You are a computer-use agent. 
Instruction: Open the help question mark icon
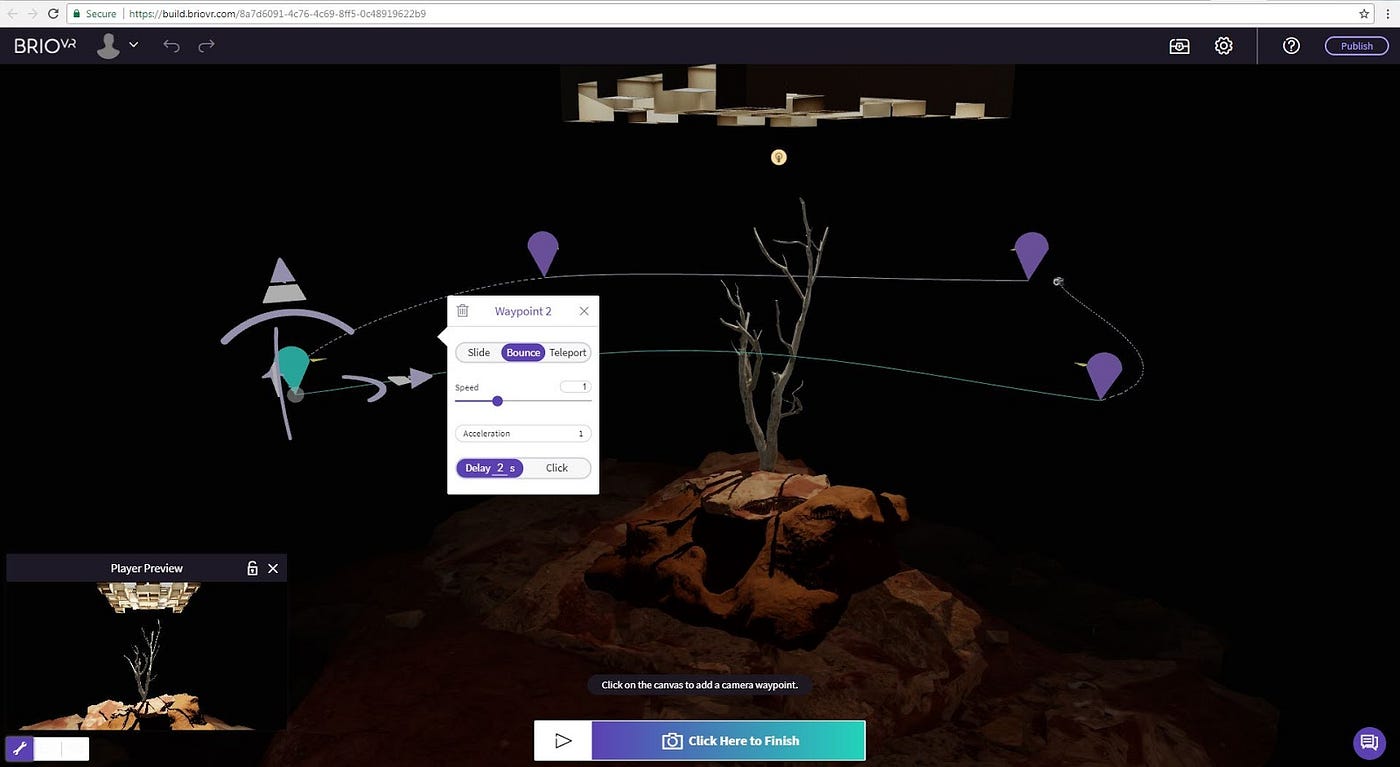(1291, 46)
